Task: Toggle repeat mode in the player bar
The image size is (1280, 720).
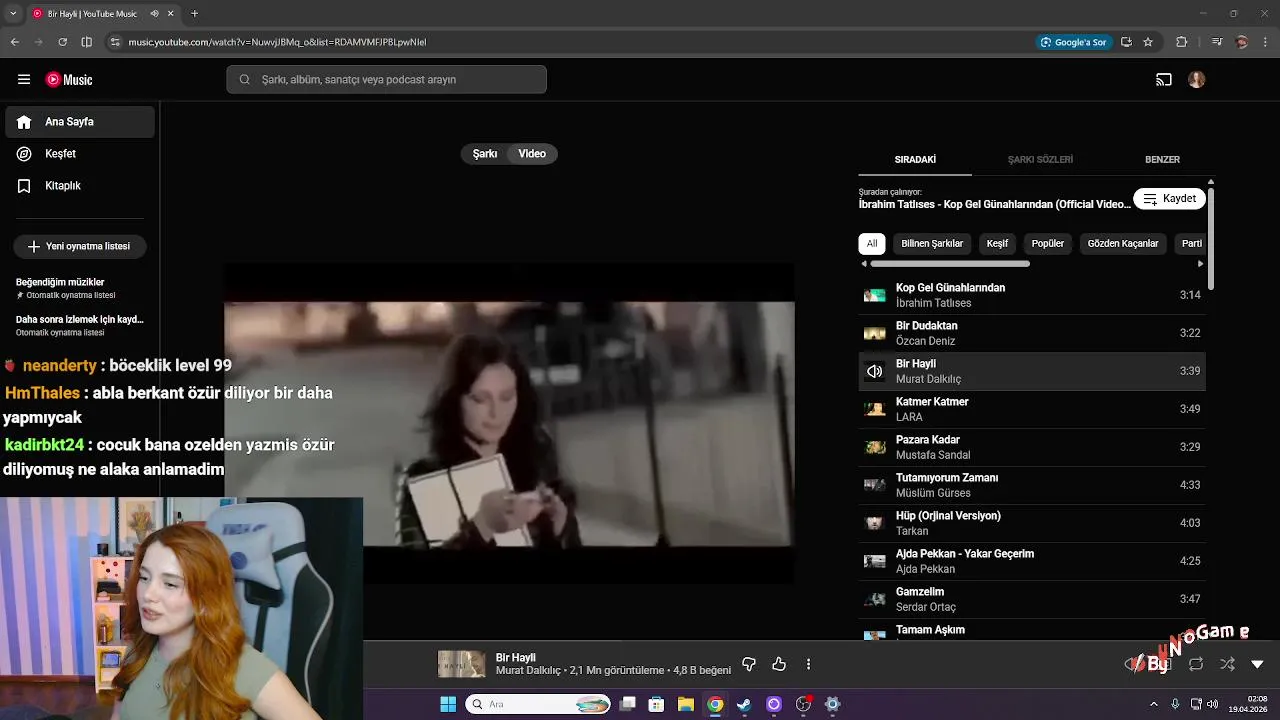Action: tap(1196, 664)
